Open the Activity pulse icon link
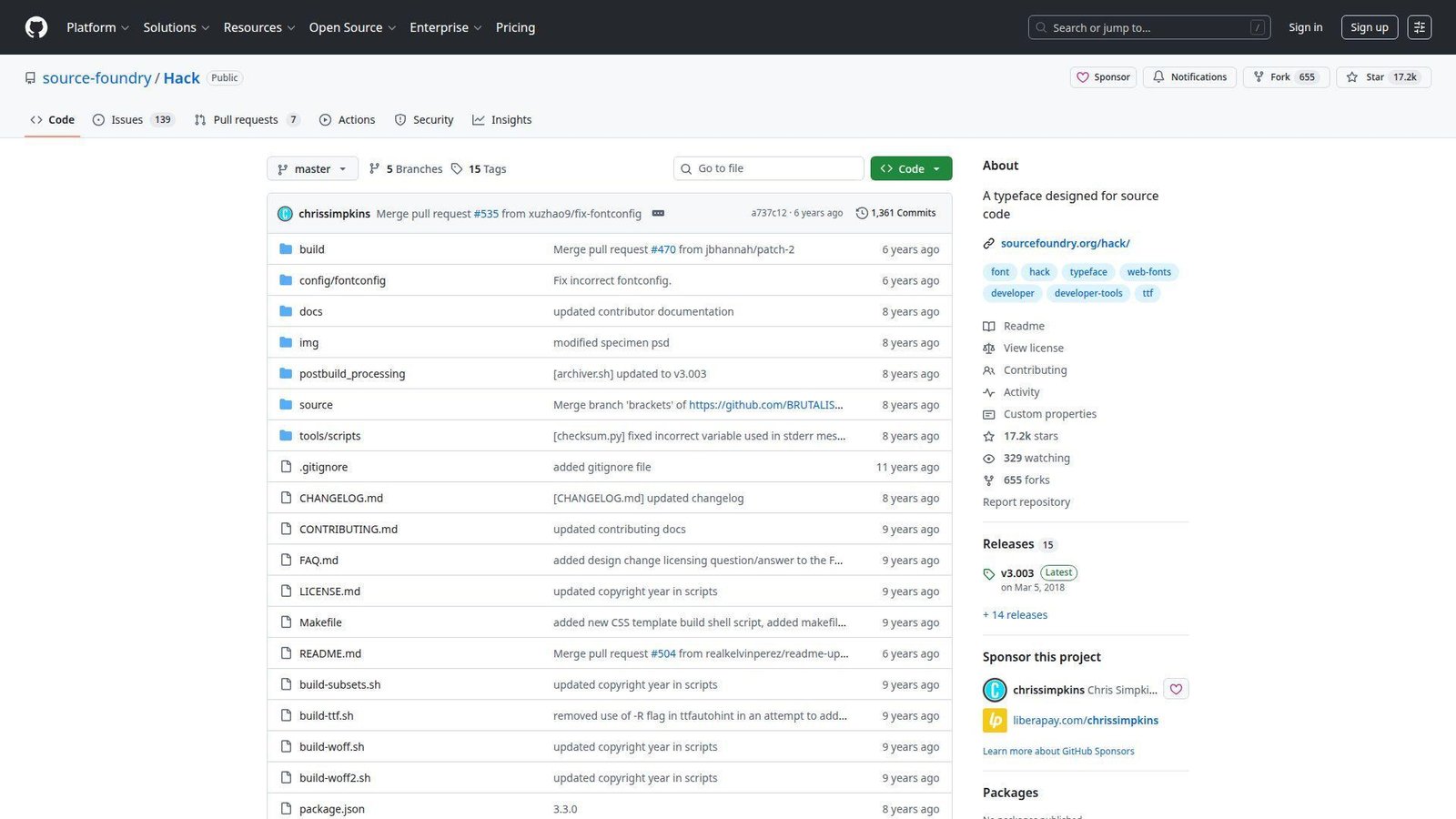Viewport: 1456px width, 819px height. (989, 392)
